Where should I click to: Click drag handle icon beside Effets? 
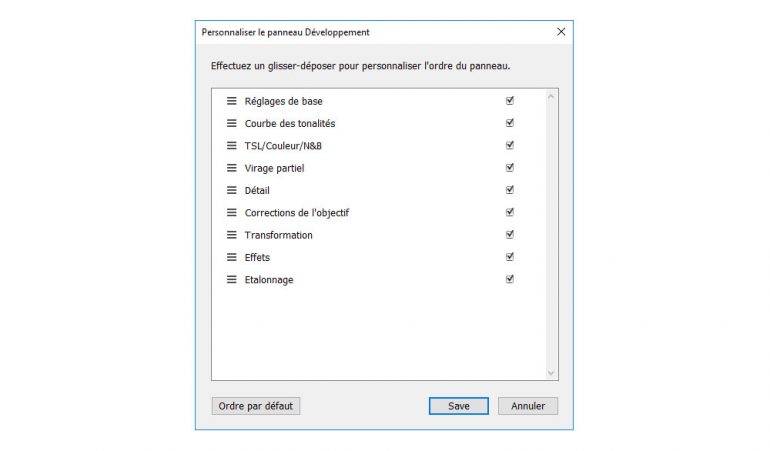[231, 257]
